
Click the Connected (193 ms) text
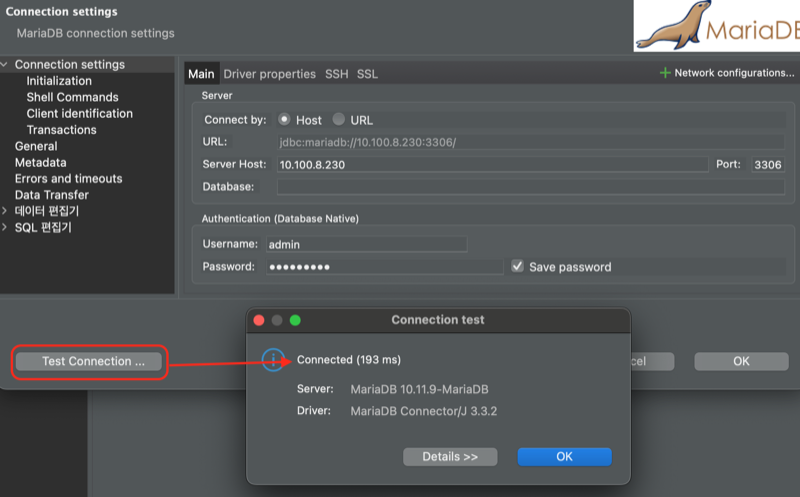pos(349,360)
